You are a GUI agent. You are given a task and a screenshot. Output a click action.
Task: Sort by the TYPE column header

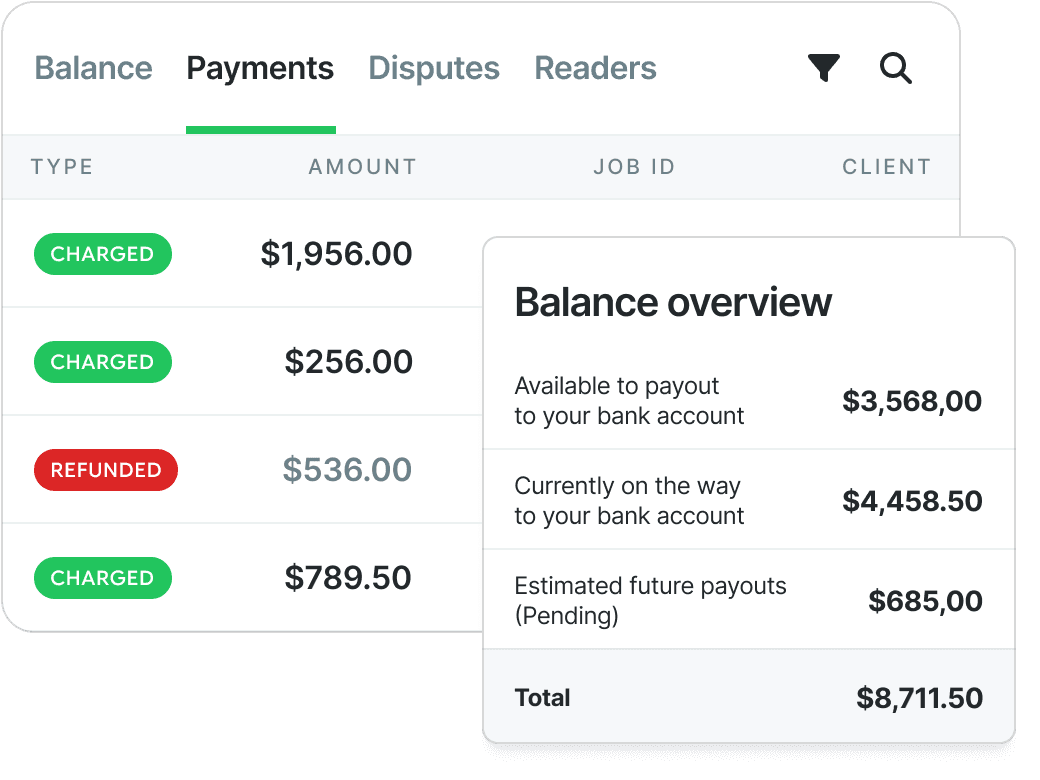click(62, 166)
